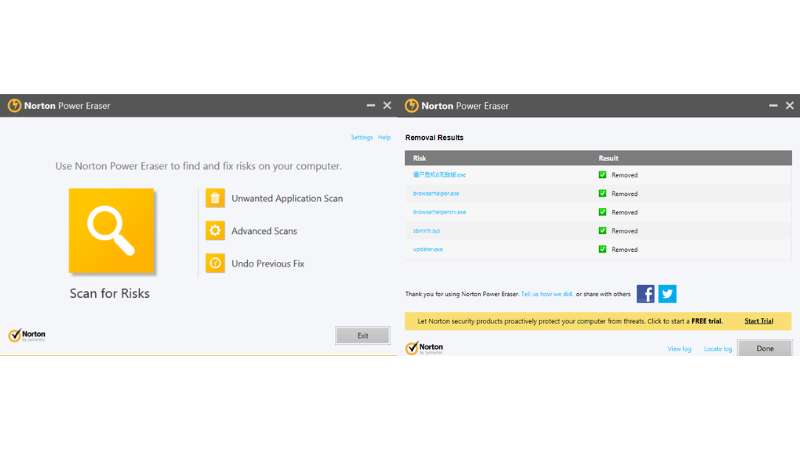Screen dimensions: 800x450
Task: Open the Help link
Action: click(x=384, y=137)
